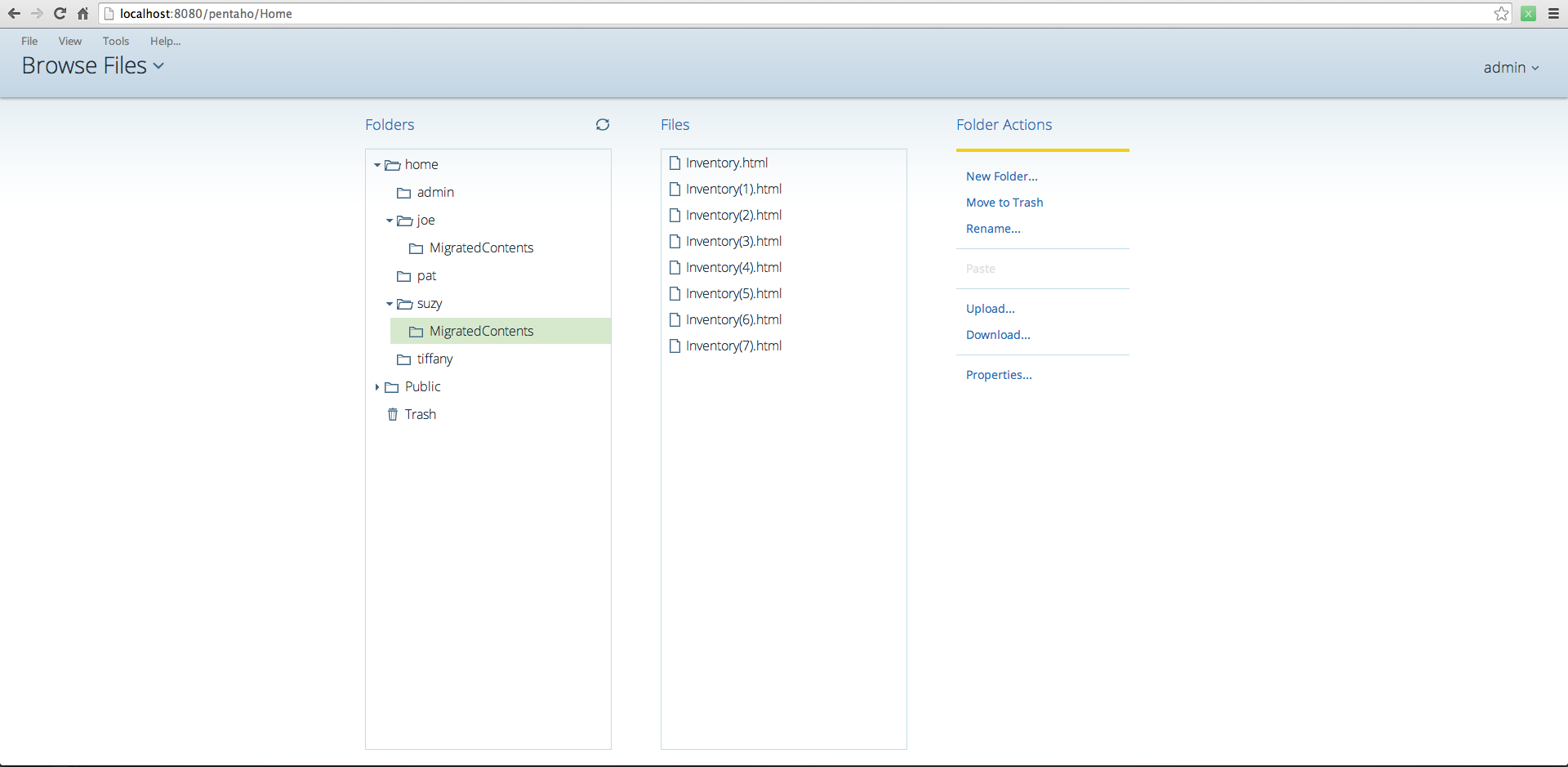Click the Inventory(3).html file icon
1568x767 pixels.
click(x=675, y=241)
